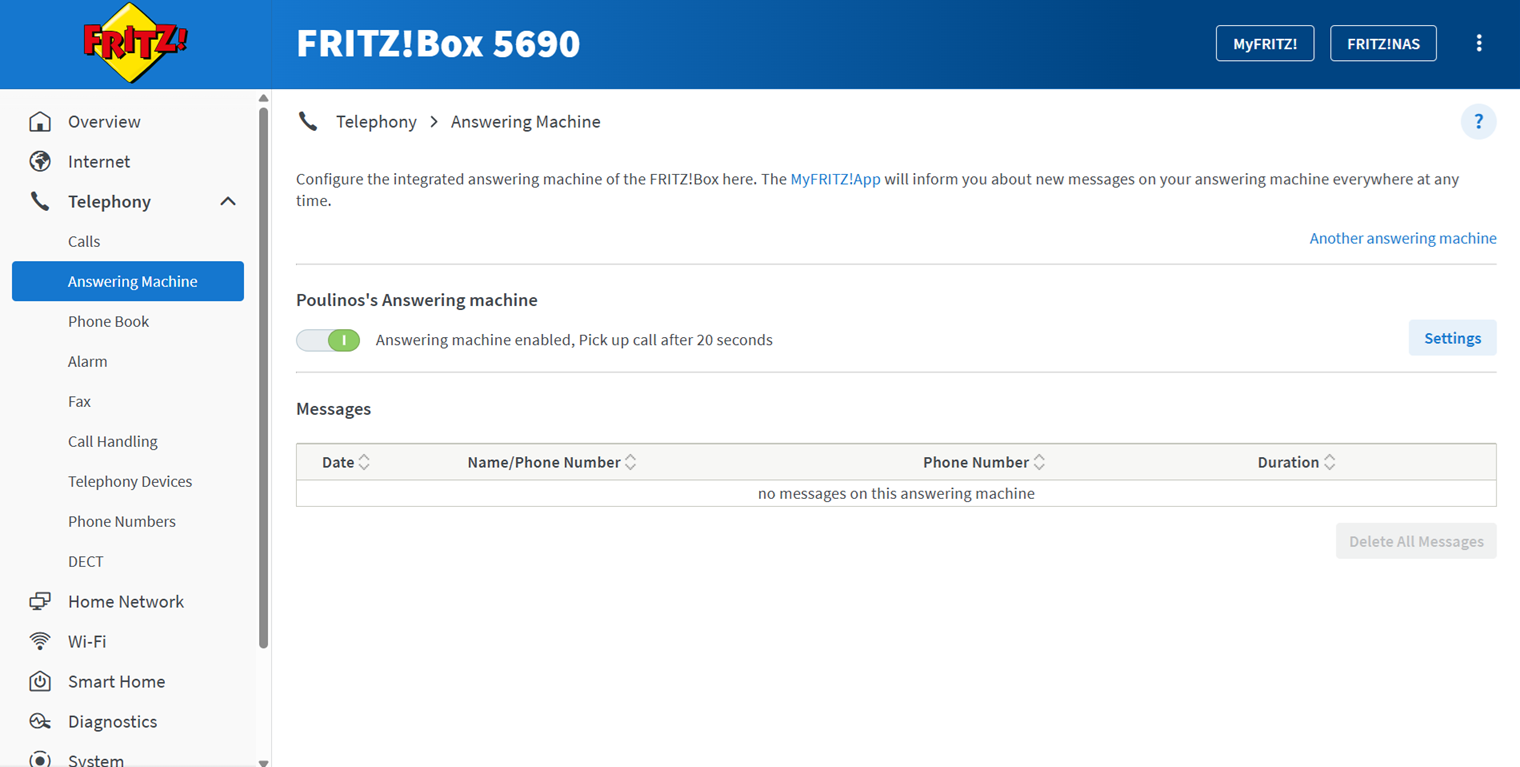Click the Diagnostics pulse icon
Viewport: 1520px width, 767px height.
pyautogui.click(x=40, y=722)
